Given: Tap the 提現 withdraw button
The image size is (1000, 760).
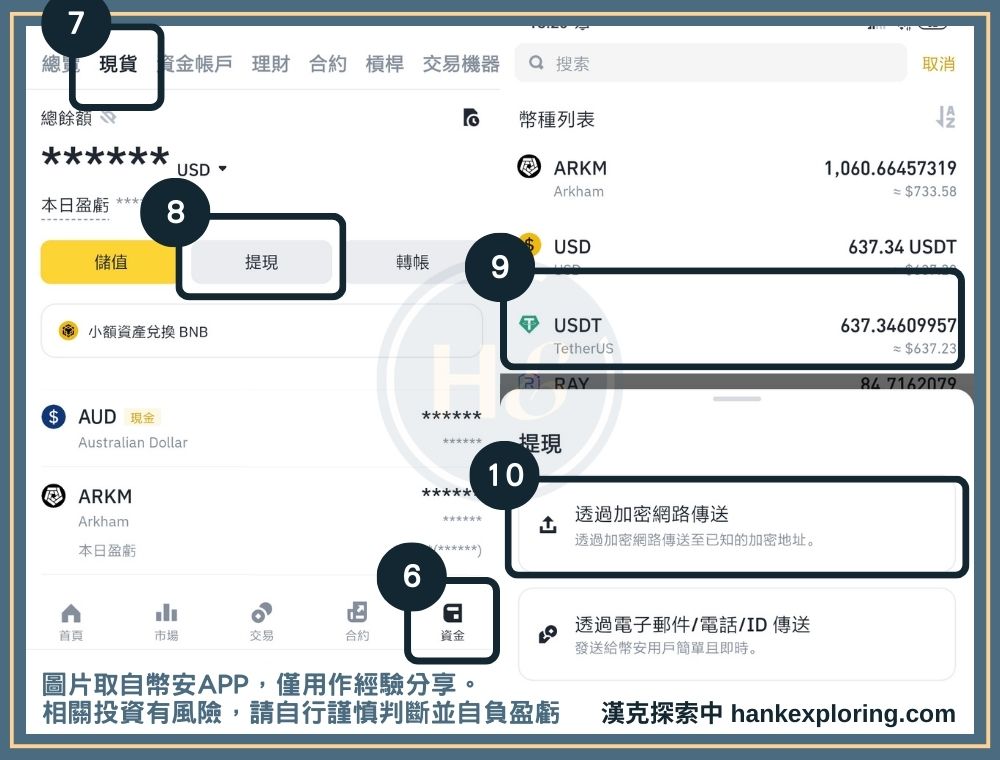Looking at the screenshot, I should (261, 262).
